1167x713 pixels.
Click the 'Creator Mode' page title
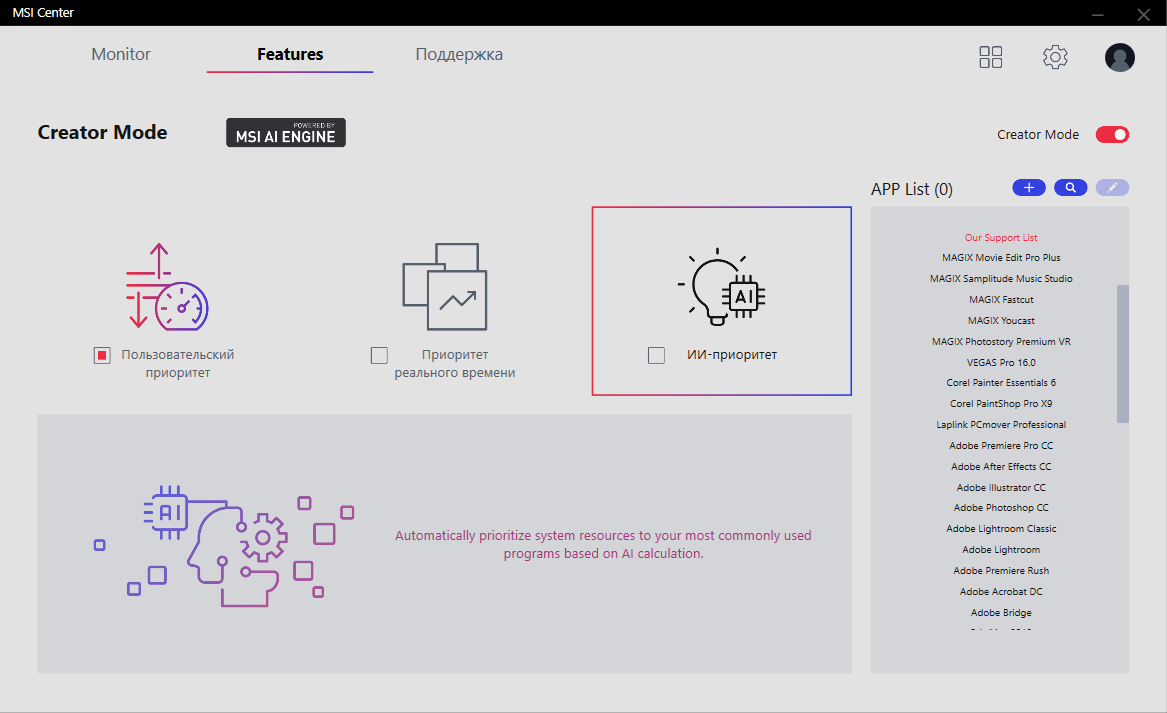(x=103, y=132)
